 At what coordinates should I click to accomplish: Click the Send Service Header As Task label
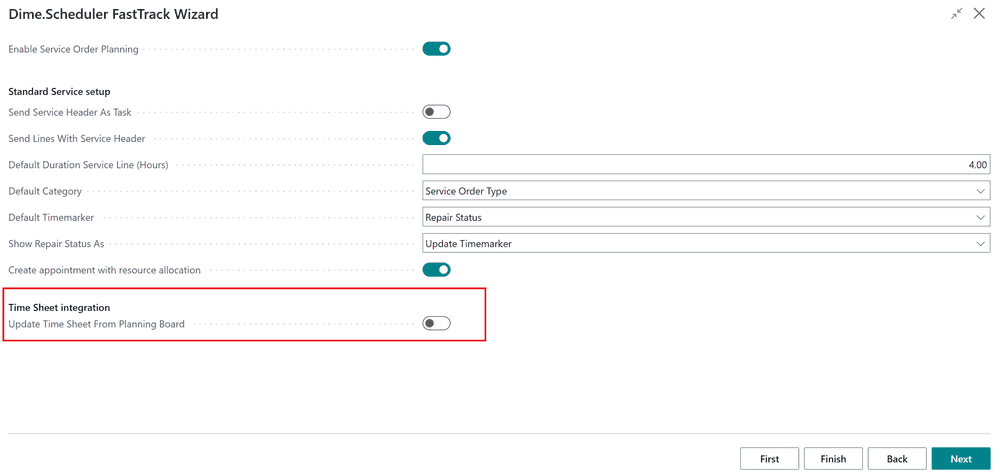point(70,112)
